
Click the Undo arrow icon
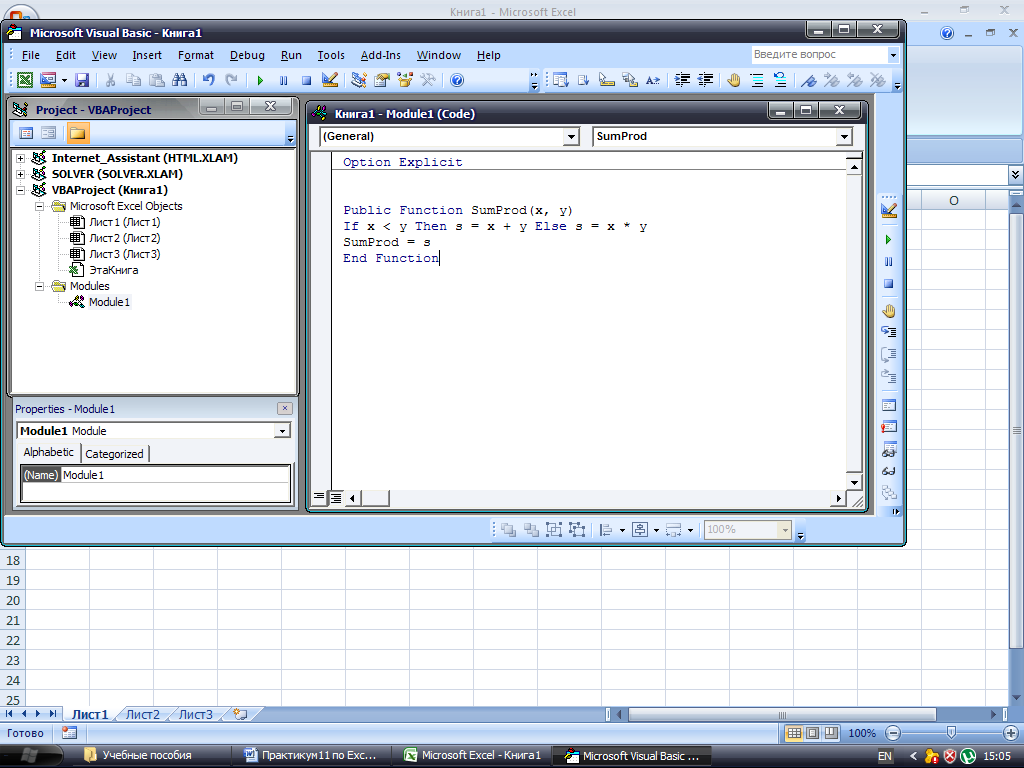point(208,80)
